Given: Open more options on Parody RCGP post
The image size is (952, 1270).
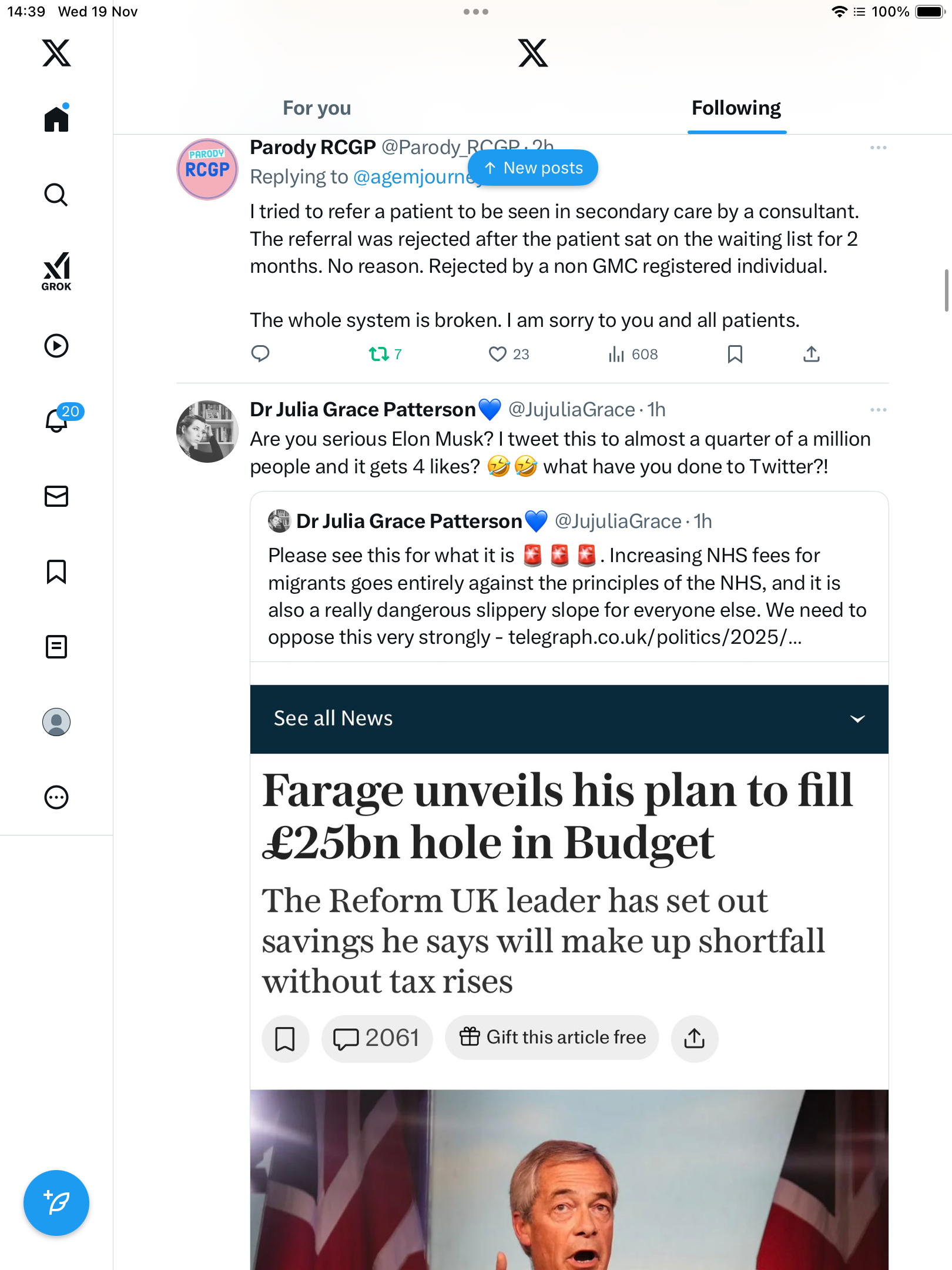Looking at the screenshot, I should (879, 148).
